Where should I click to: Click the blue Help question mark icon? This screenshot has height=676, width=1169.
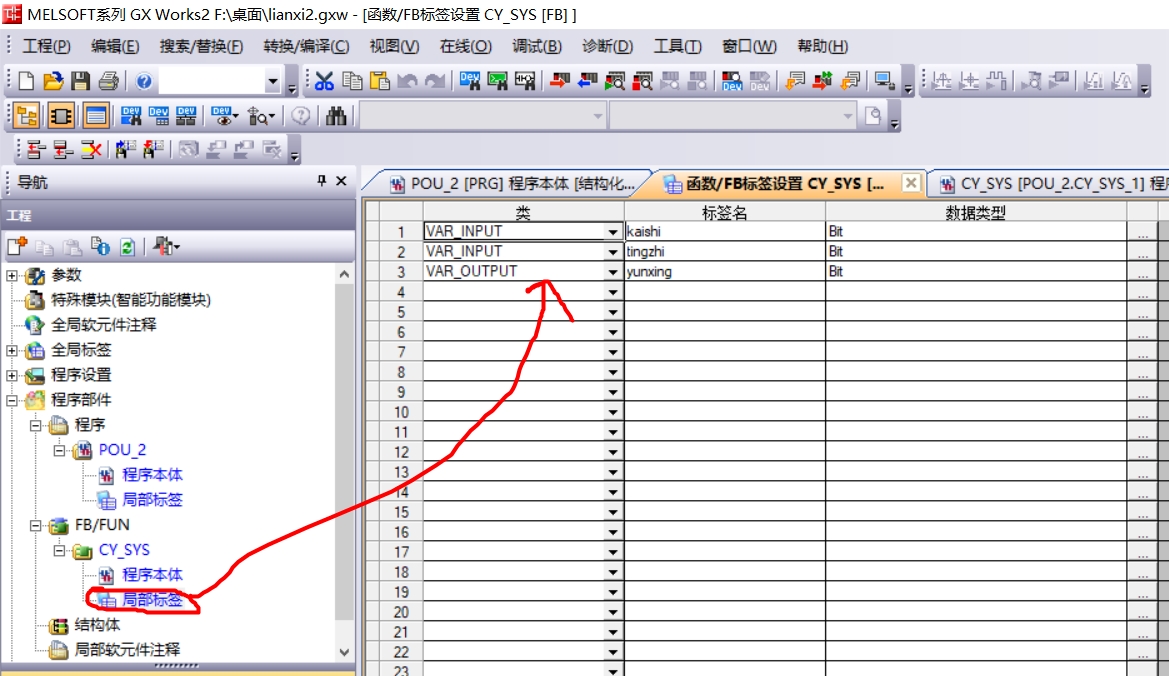143,81
